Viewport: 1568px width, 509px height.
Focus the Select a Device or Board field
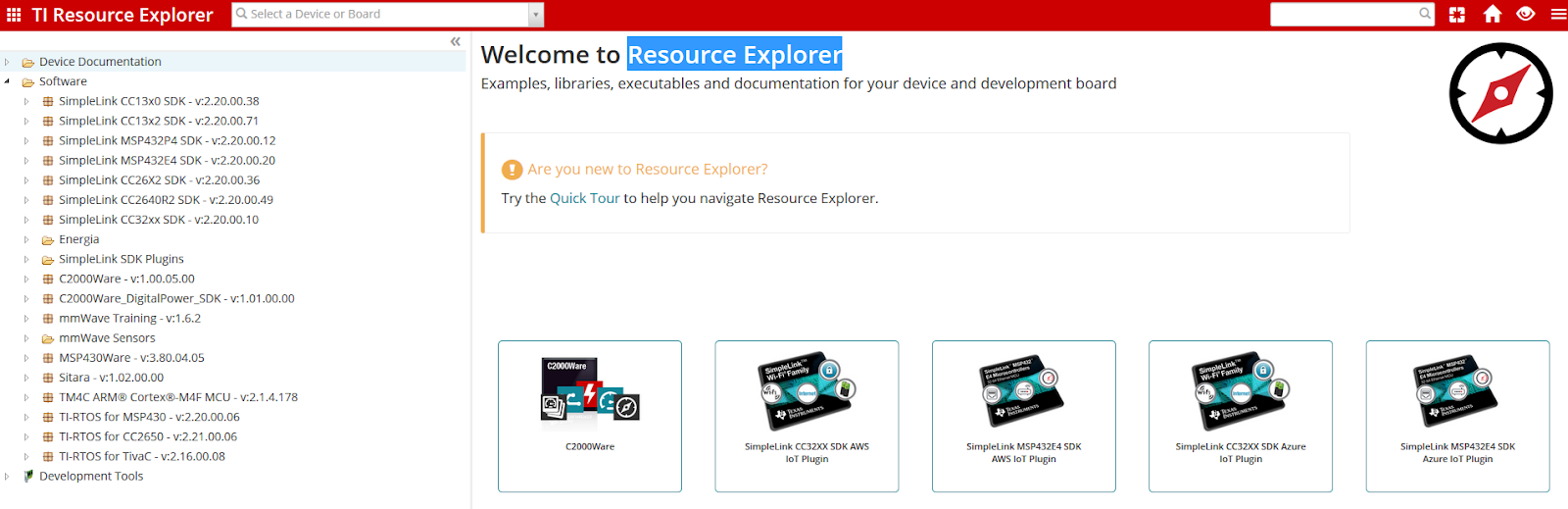(x=380, y=15)
